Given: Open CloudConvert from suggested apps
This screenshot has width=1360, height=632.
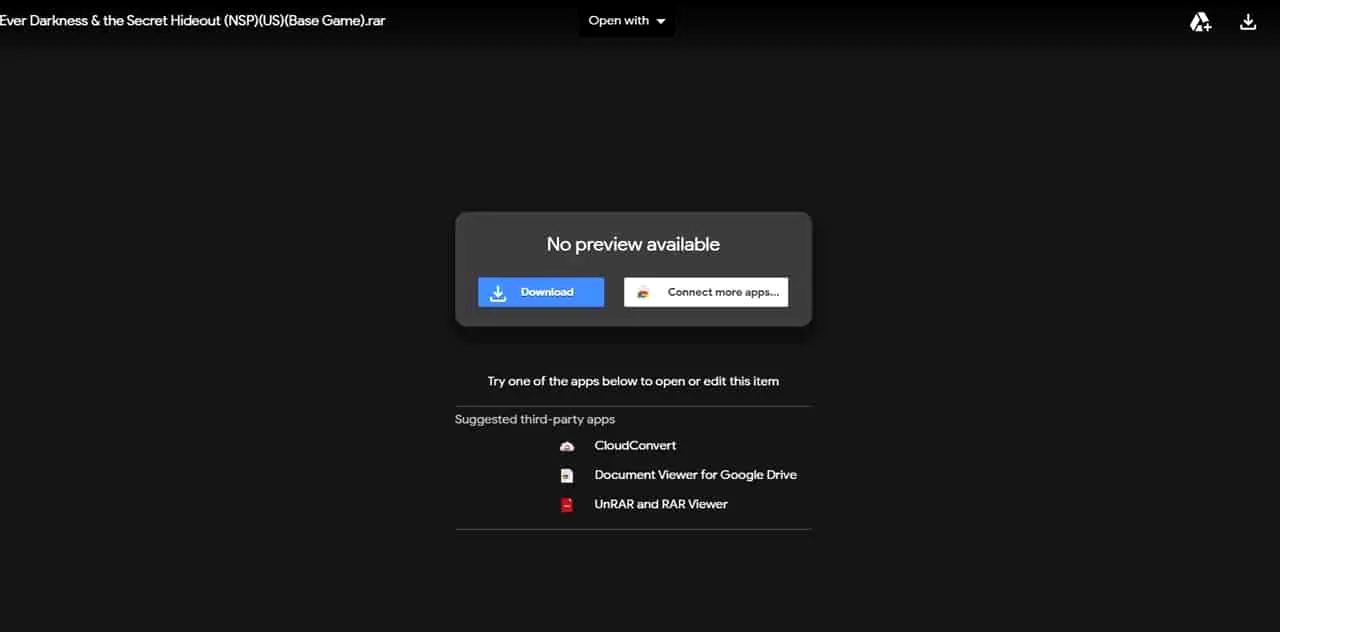Looking at the screenshot, I should (635, 446).
